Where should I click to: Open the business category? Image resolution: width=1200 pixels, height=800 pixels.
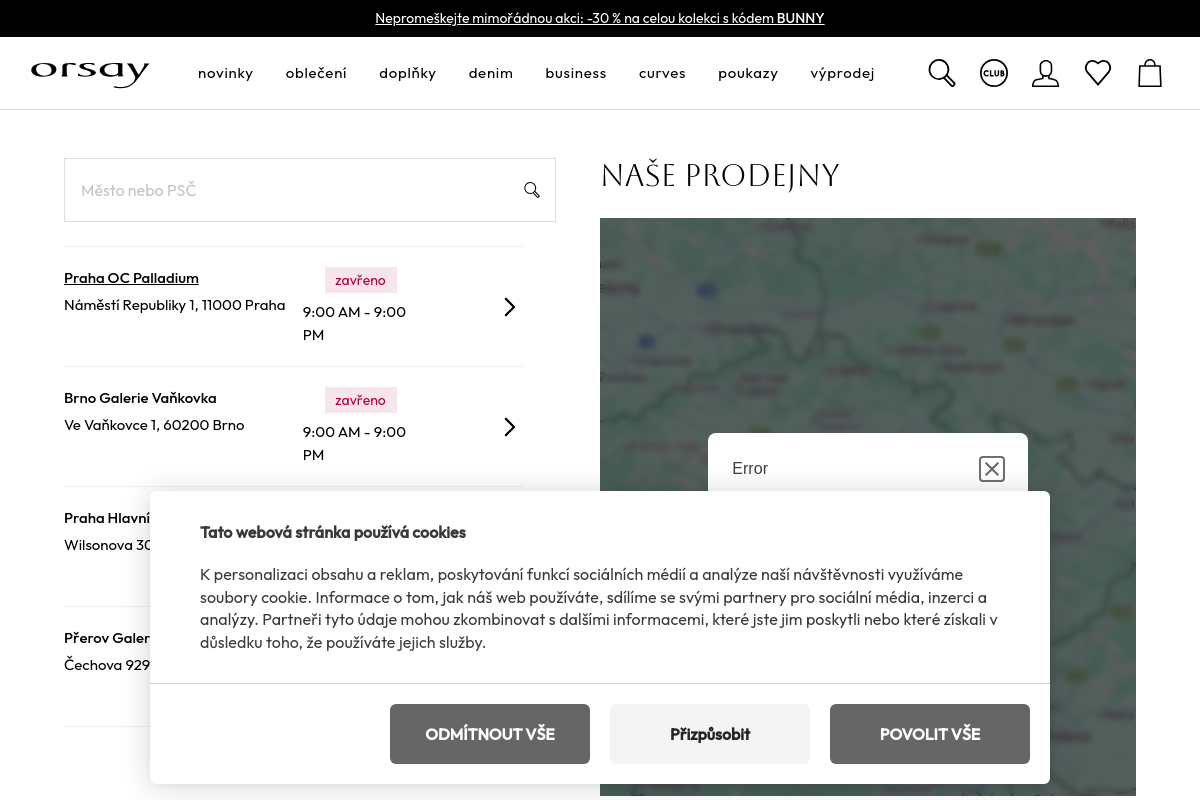[575, 73]
